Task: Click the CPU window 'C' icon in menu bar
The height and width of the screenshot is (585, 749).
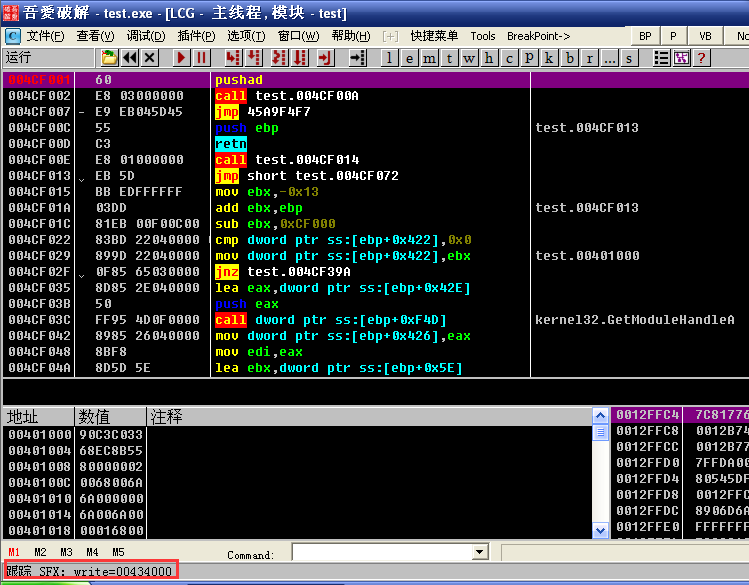Action: pos(13,36)
